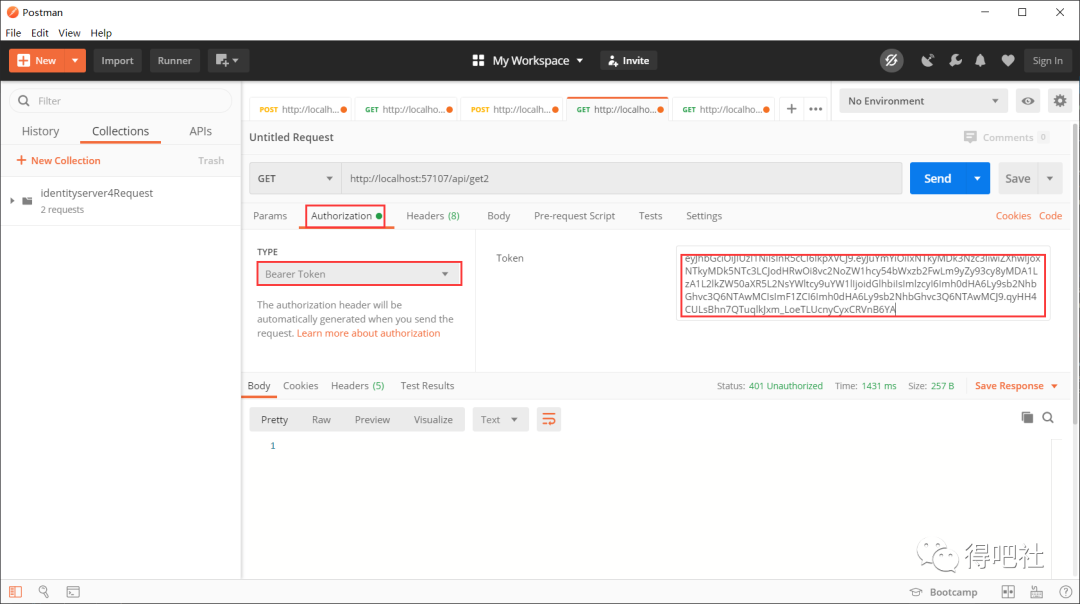Screen dimensions: 1080x604
Task: Switch to two pane layout icon
Action: click(1008, 592)
